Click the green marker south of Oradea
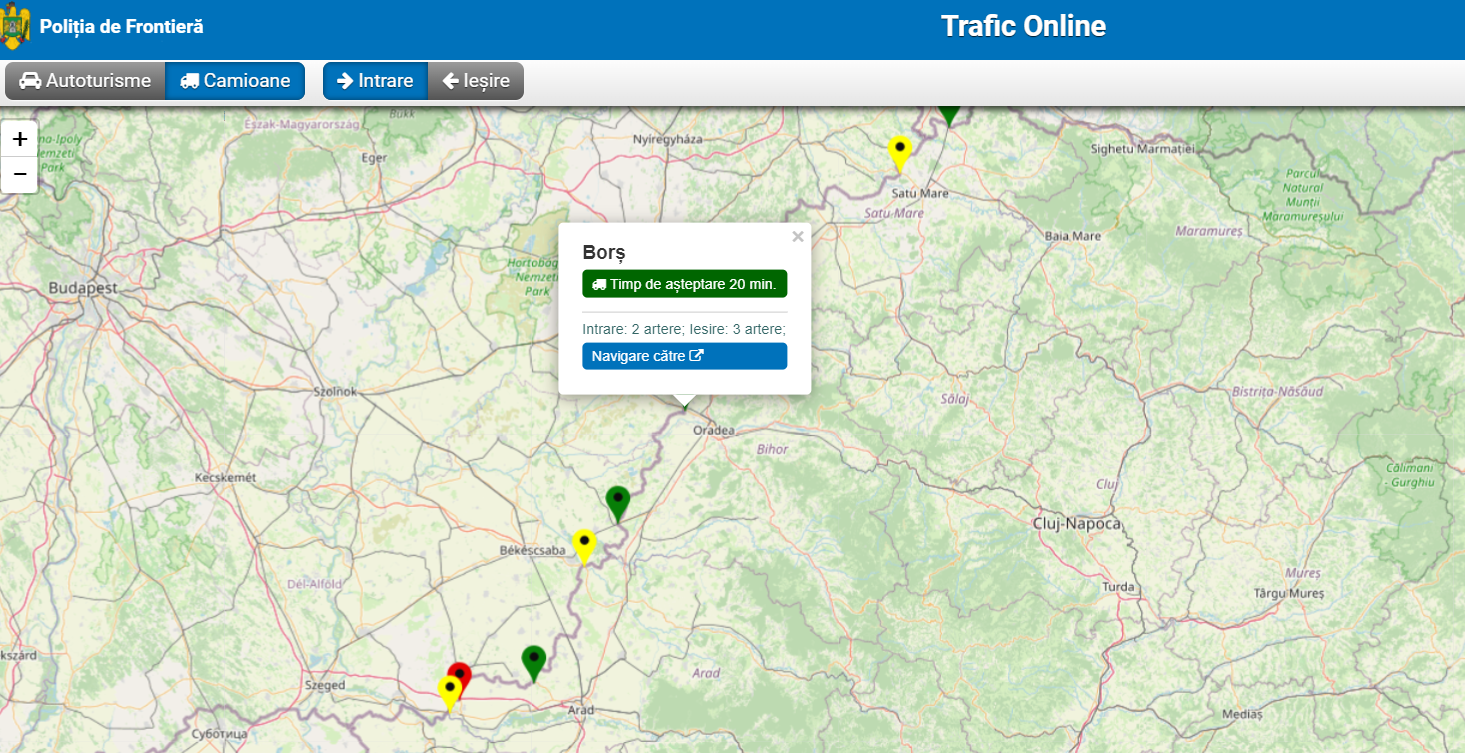 [x=618, y=502]
